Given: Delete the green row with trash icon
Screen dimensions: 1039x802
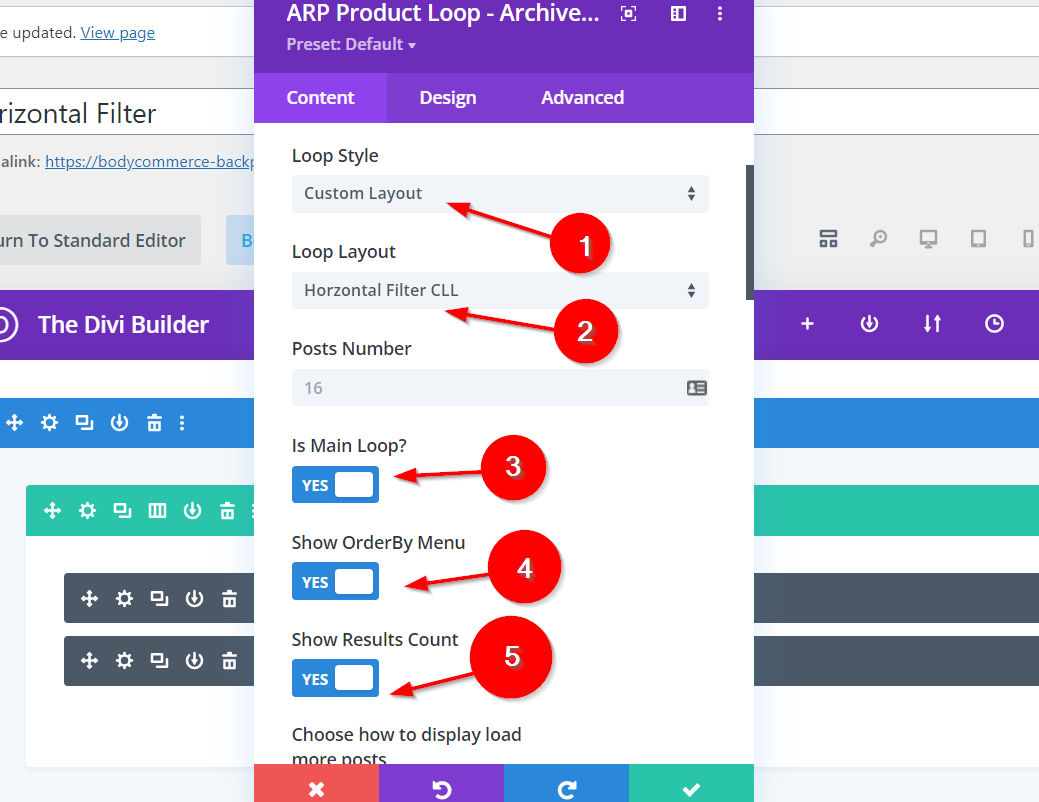Looking at the screenshot, I should [227, 511].
